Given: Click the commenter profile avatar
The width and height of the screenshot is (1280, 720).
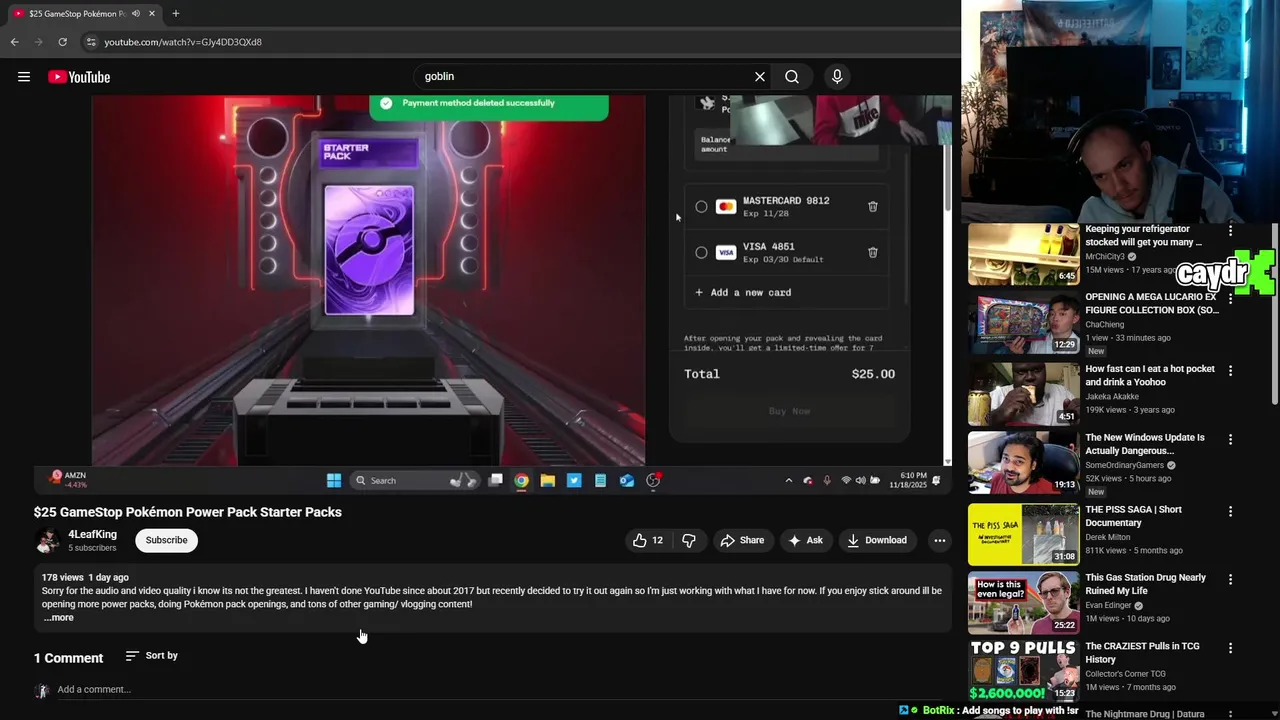Looking at the screenshot, I should pos(42,691).
